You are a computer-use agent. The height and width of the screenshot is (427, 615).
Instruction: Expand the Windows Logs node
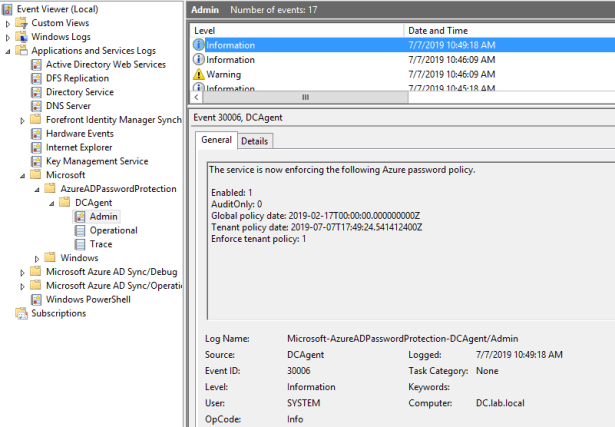(x=9, y=37)
